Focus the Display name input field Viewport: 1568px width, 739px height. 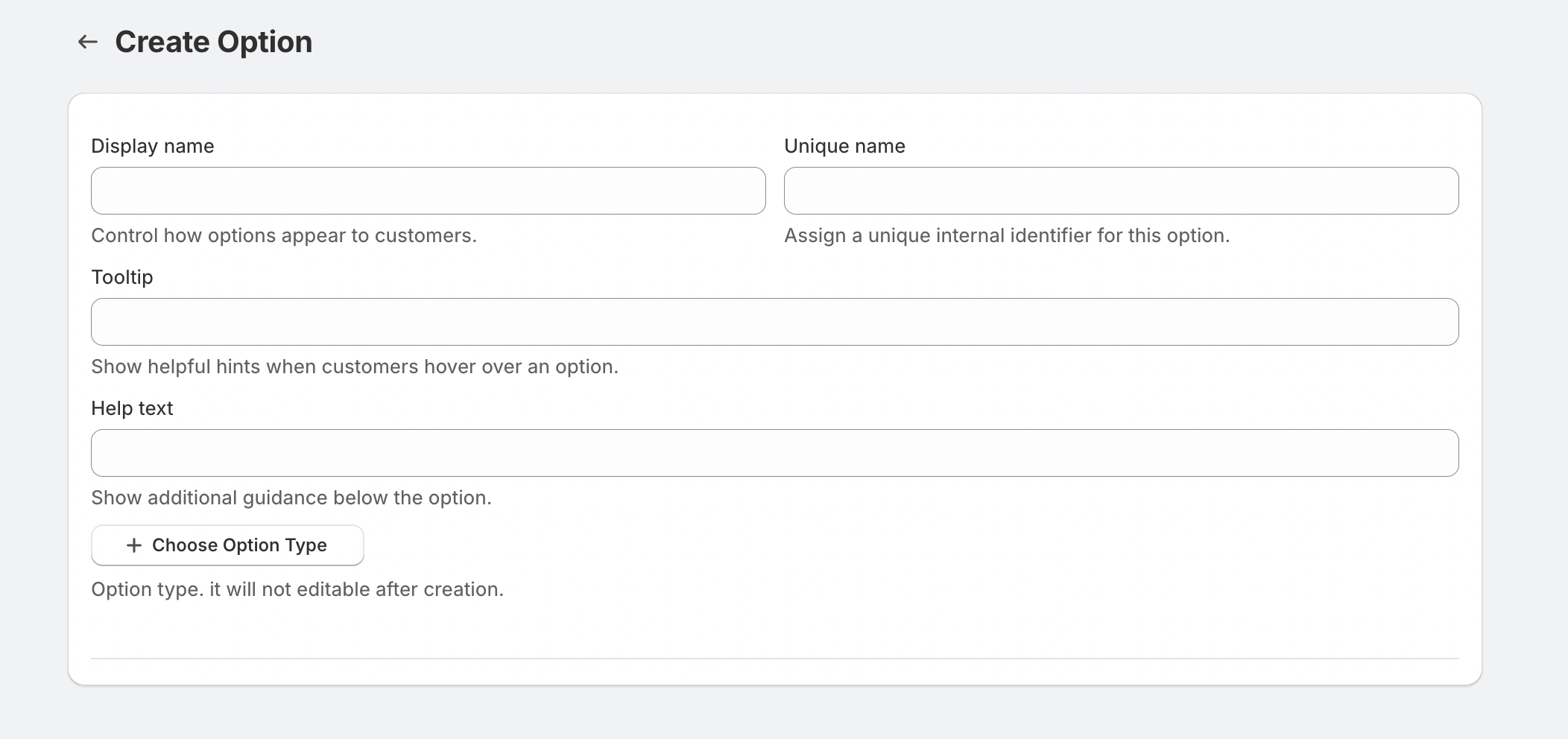click(428, 191)
